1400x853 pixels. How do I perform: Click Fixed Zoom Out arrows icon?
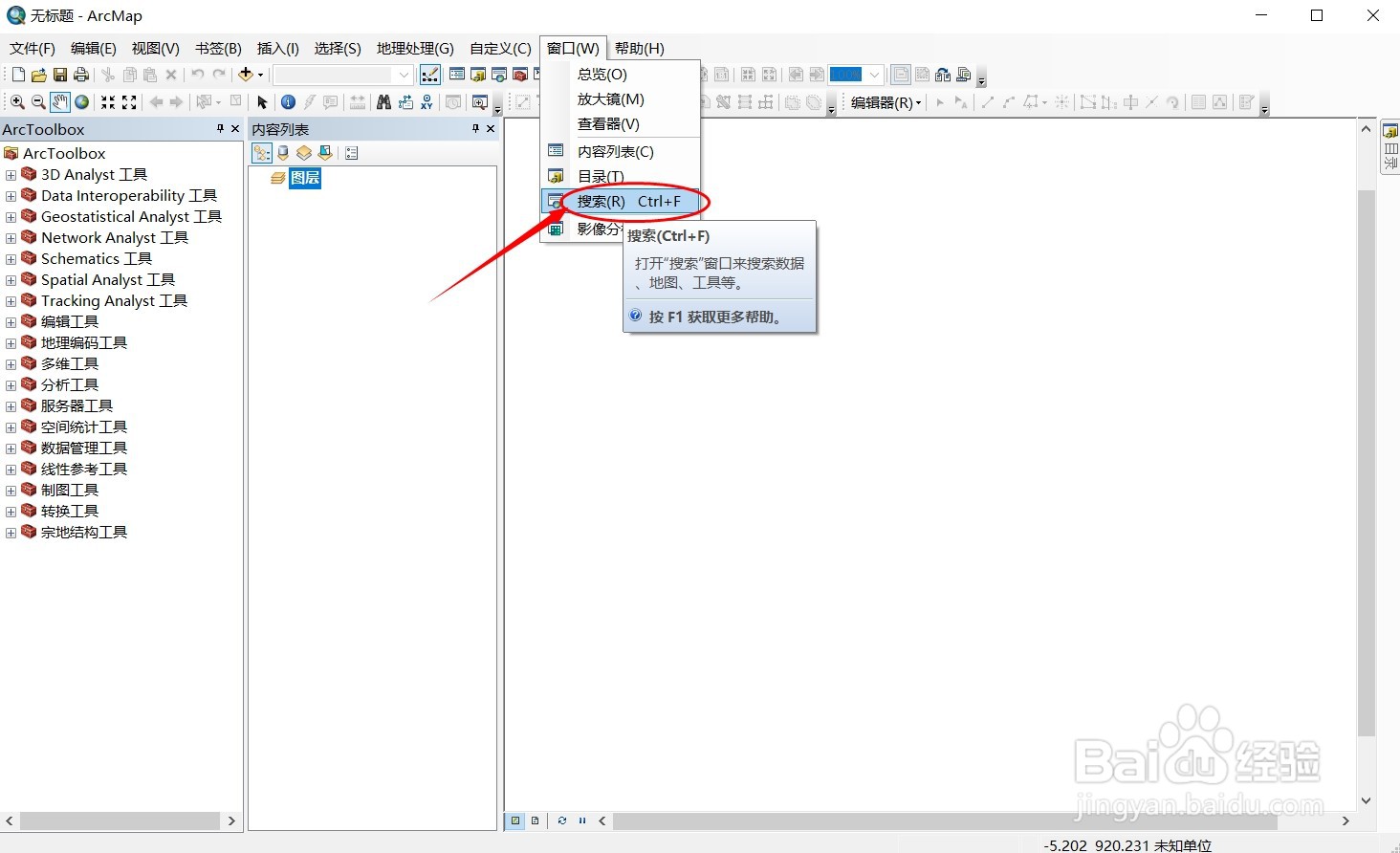point(129,102)
